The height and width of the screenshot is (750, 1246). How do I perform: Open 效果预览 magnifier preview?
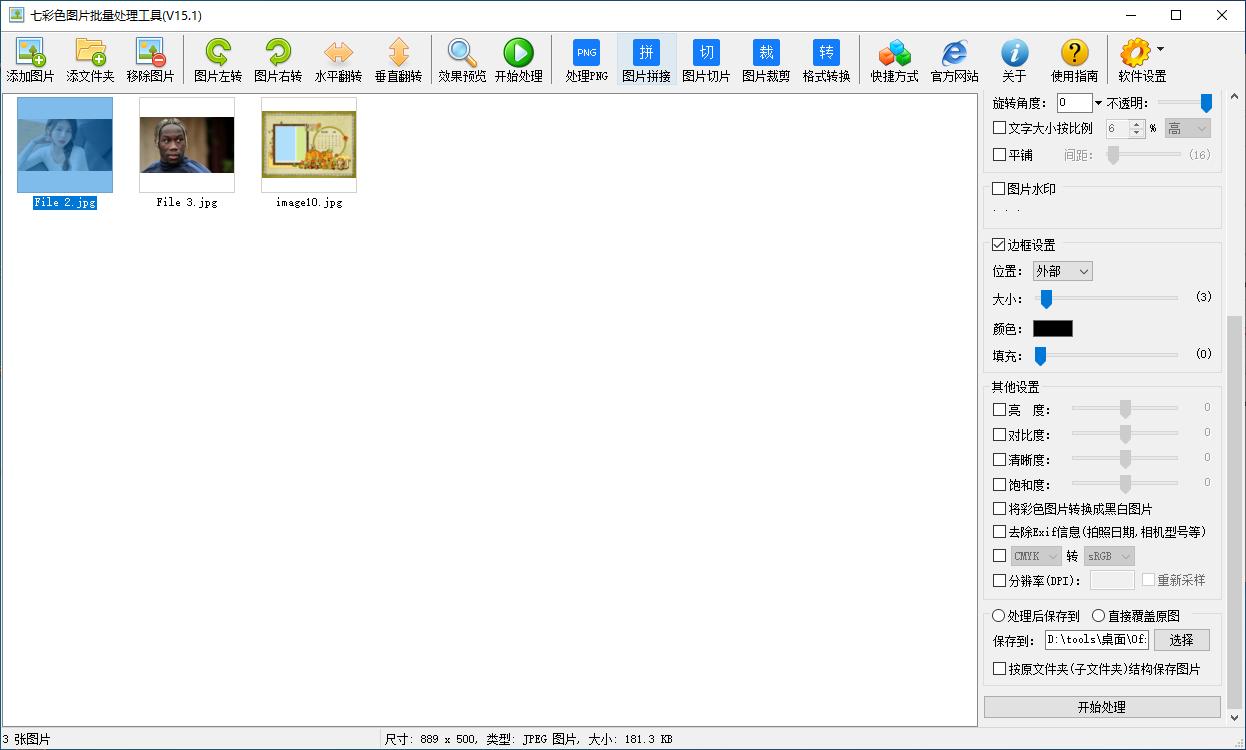click(462, 53)
